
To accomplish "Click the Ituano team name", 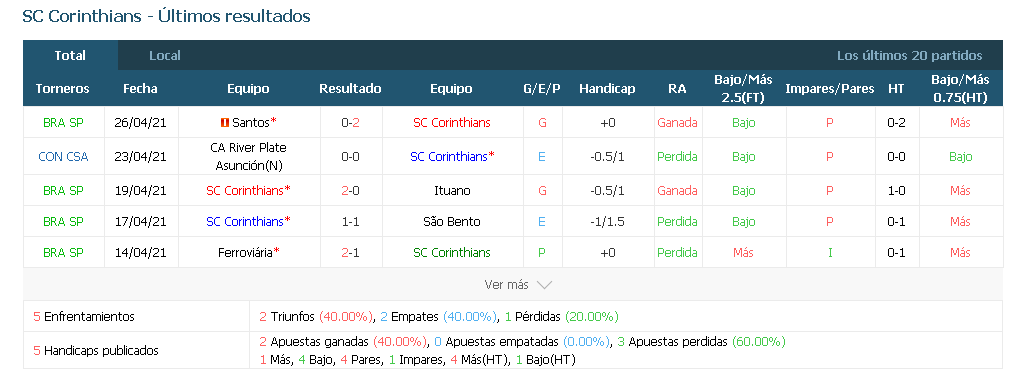I will pyautogui.click(x=452, y=191).
